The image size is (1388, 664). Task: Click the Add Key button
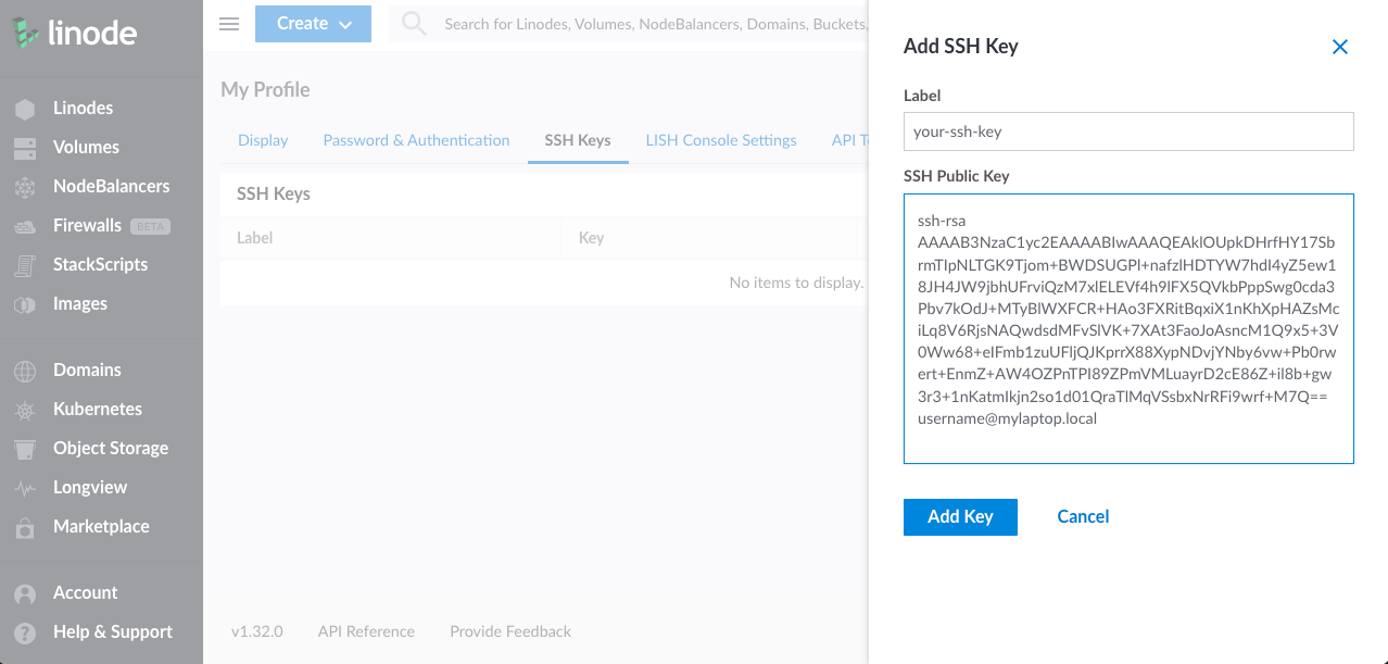(x=959, y=517)
